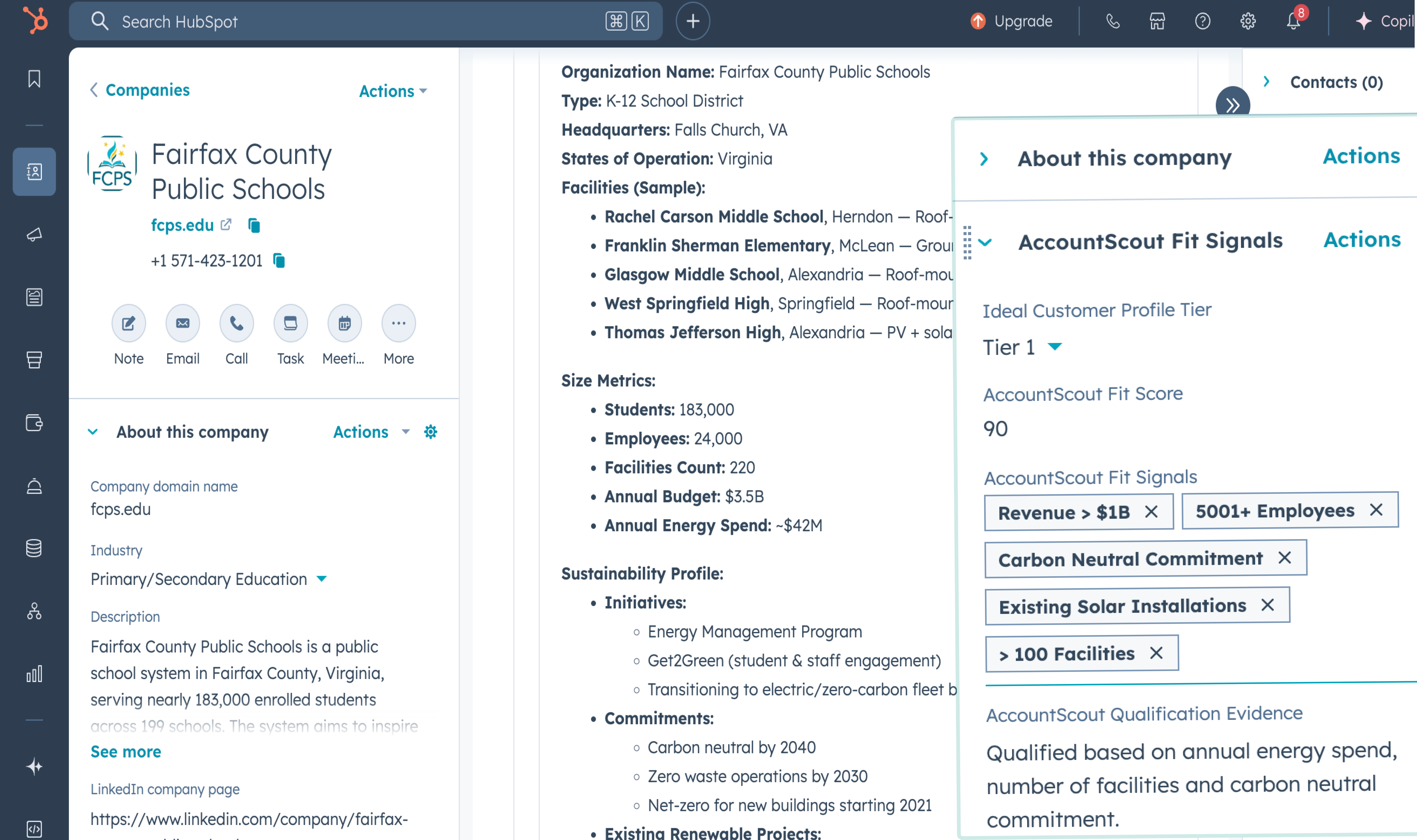Click See more in the company description

[126, 752]
